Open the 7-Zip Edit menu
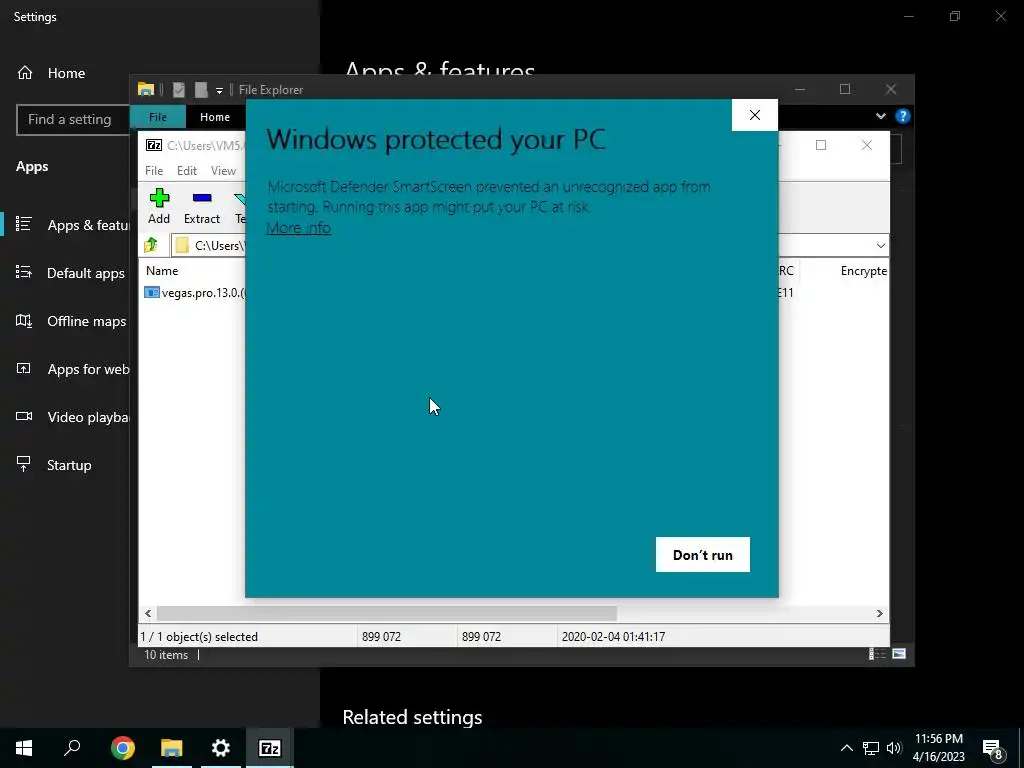 (x=187, y=170)
